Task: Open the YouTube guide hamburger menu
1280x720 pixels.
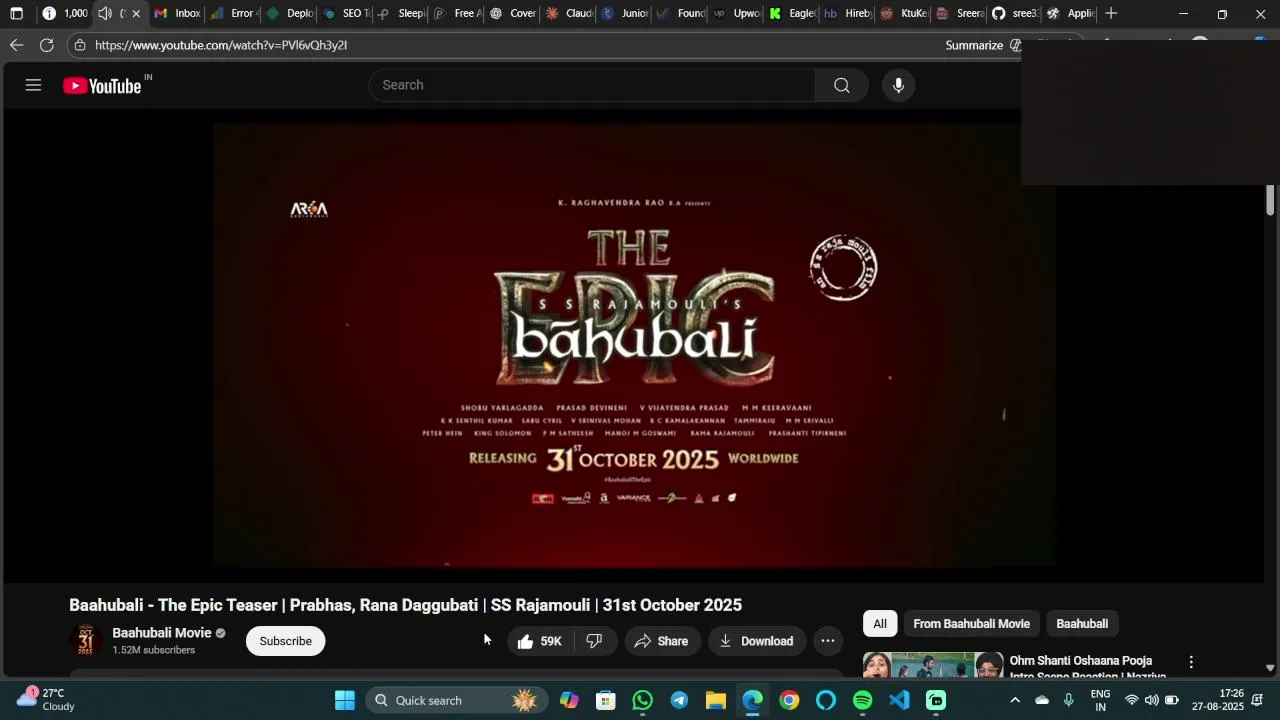Action: pos(33,85)
